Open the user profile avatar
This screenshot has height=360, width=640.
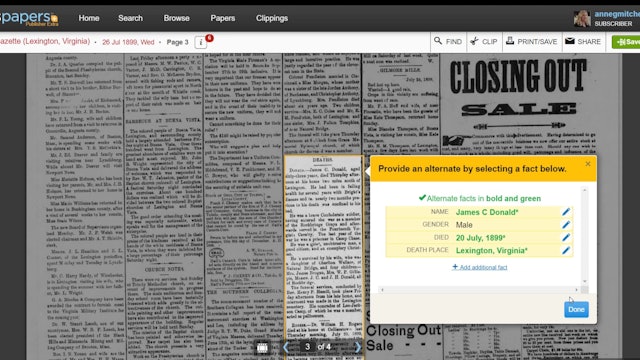(x=582, y=18)
